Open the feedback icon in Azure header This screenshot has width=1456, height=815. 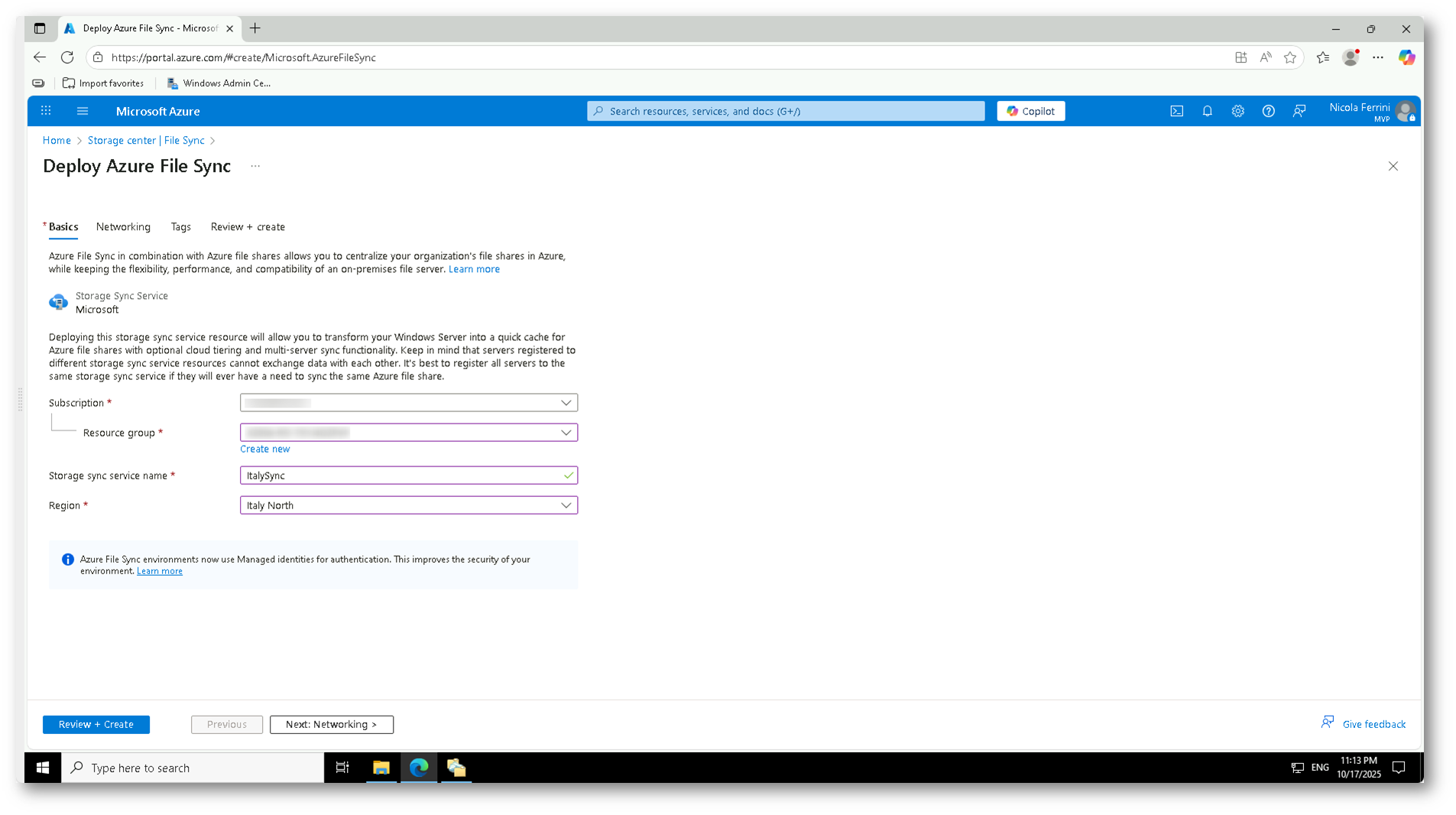1299,111
